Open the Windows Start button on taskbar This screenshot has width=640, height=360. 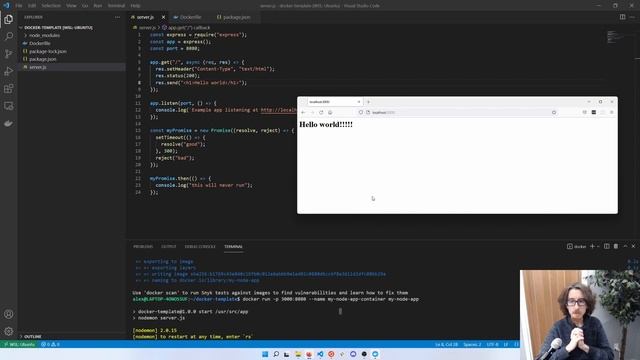[265, 354]
